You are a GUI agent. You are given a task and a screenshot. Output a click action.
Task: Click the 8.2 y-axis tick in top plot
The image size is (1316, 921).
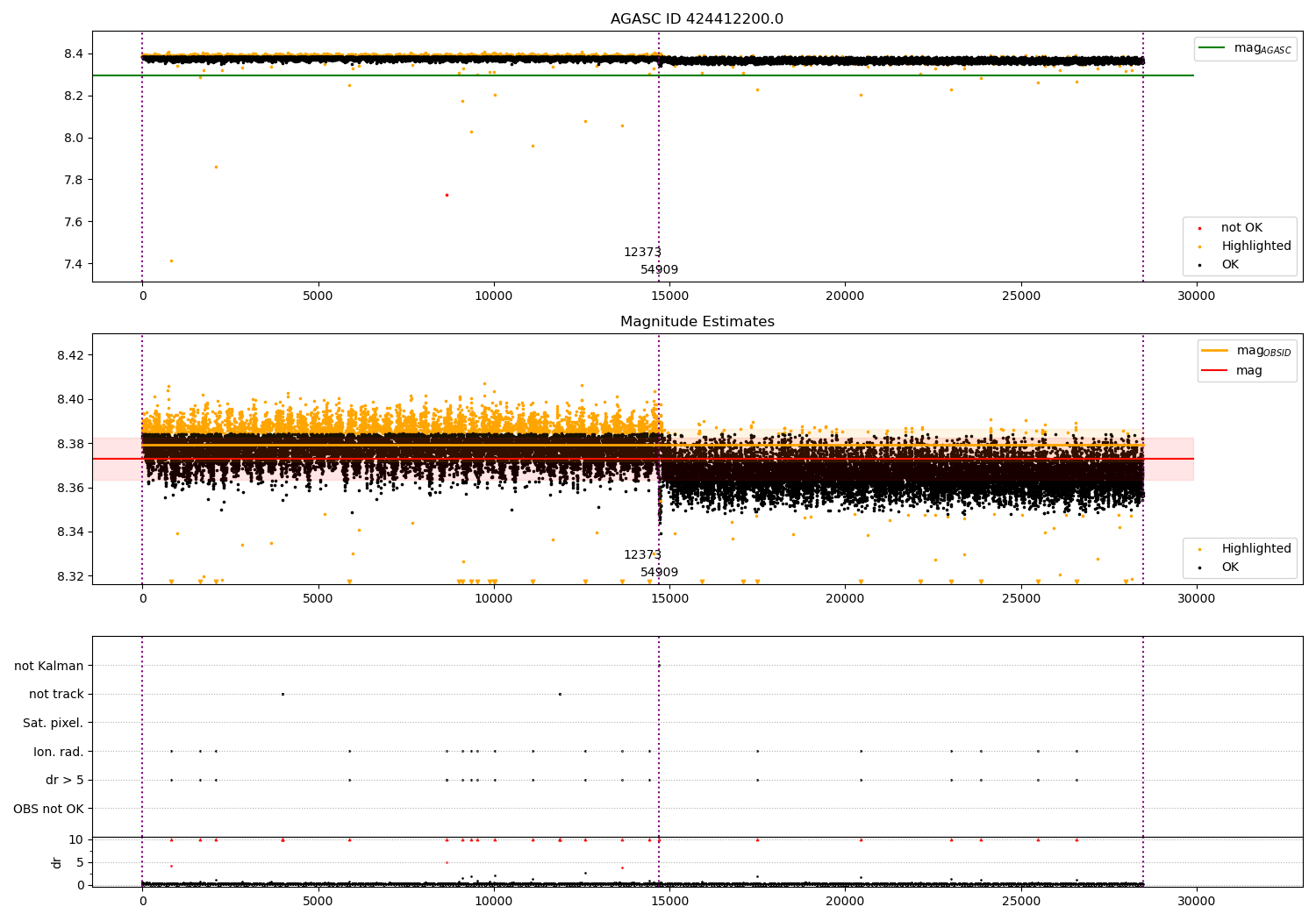click(x=74, y=96)
